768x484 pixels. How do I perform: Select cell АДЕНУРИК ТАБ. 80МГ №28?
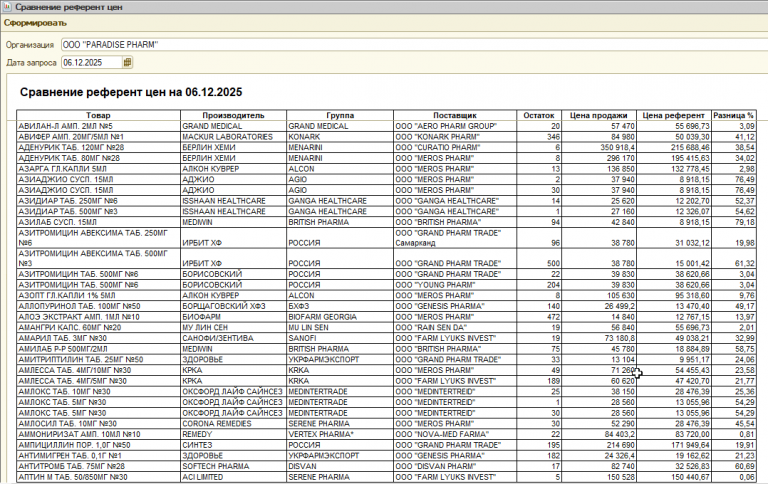[x=98, y=158]
